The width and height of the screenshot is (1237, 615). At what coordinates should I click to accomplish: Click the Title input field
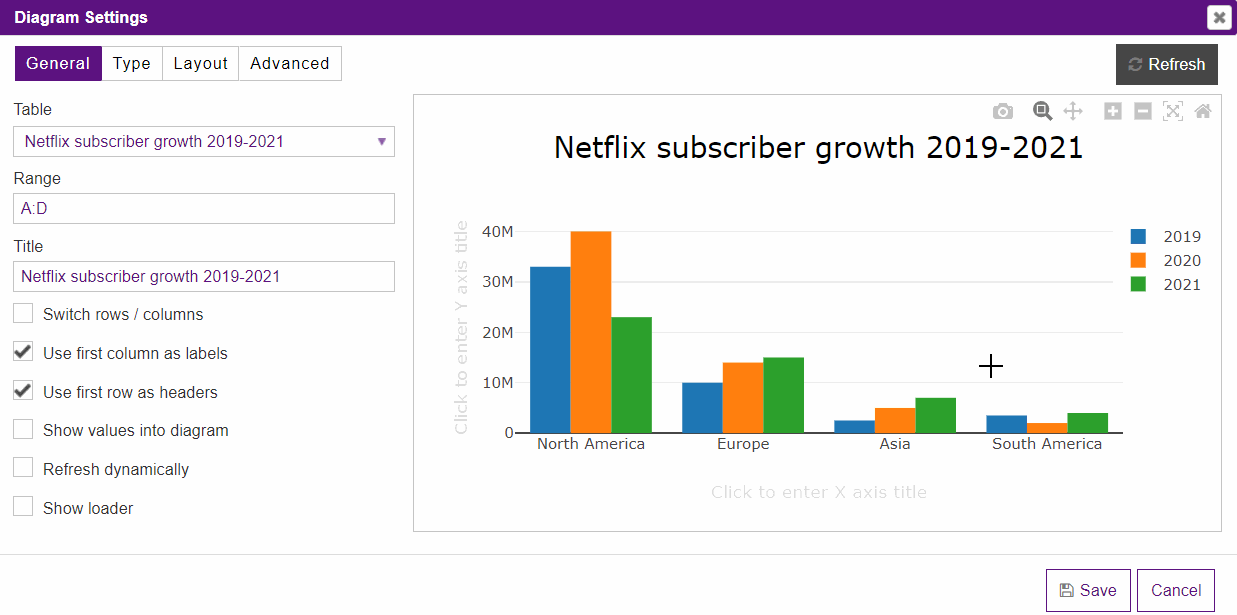click(204, 277)
